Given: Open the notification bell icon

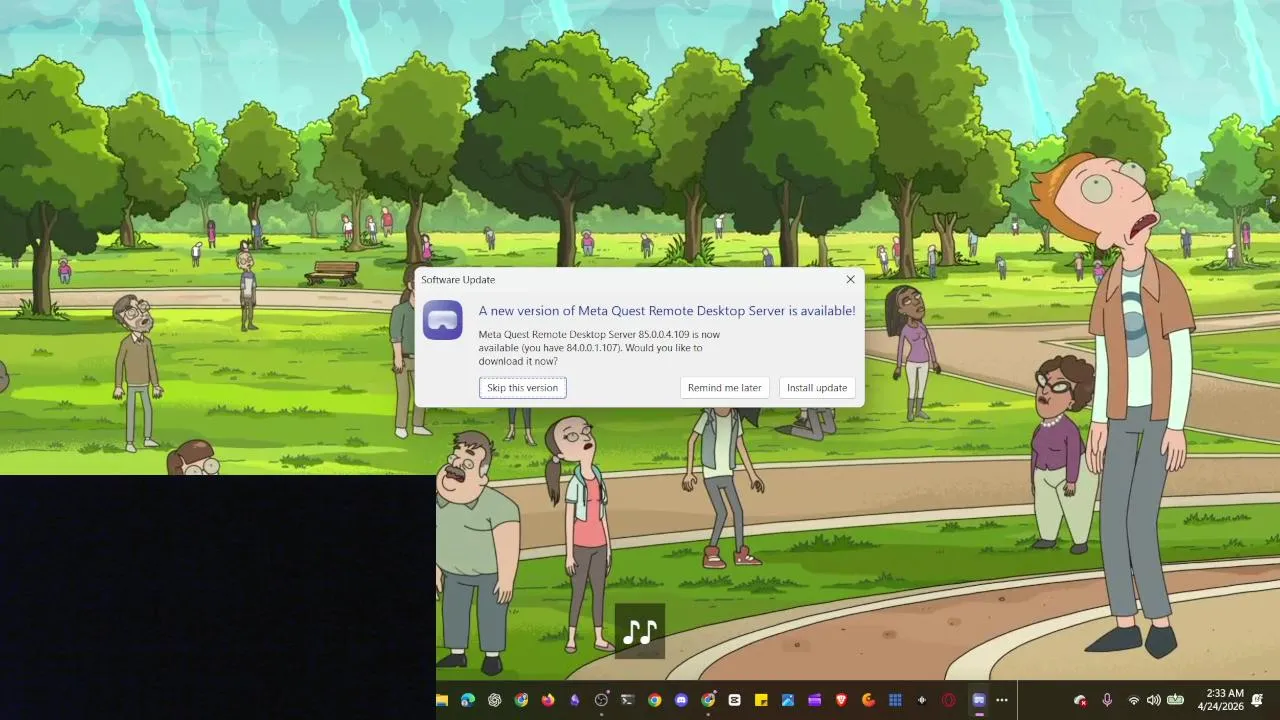Looking at the screenshot, I should pyautogui.click(x=1257, y=700).
